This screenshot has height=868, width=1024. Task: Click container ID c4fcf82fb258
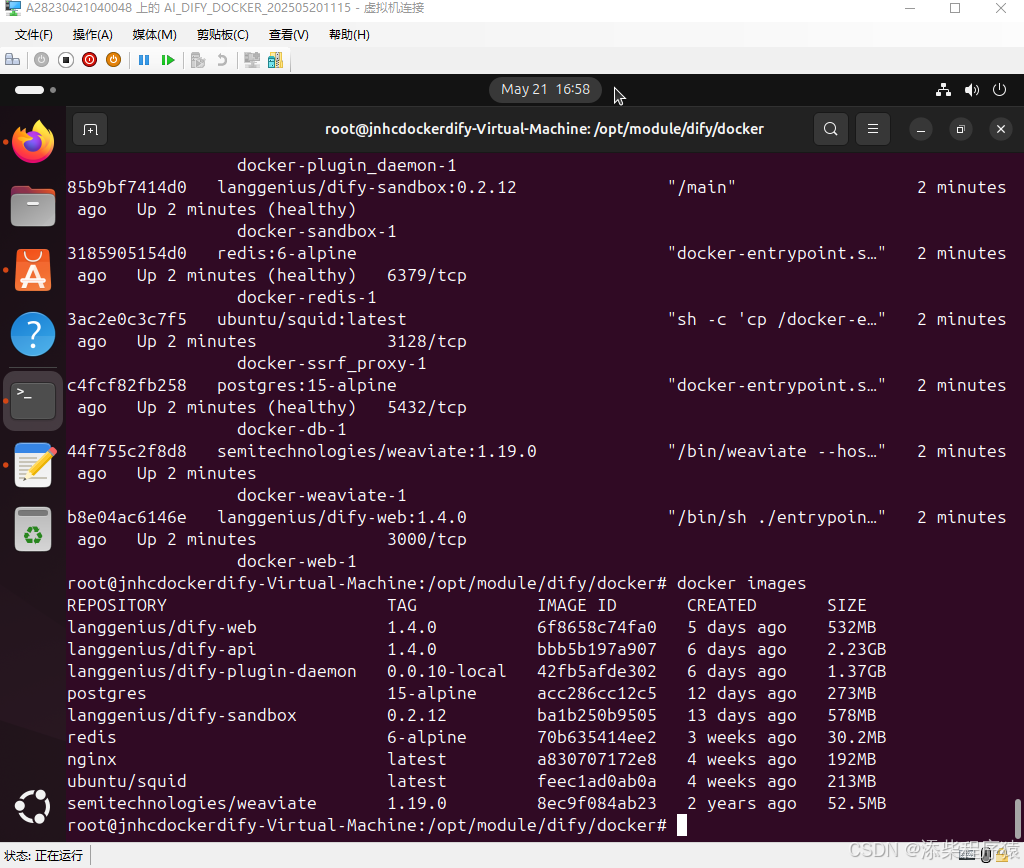[127, 385]
